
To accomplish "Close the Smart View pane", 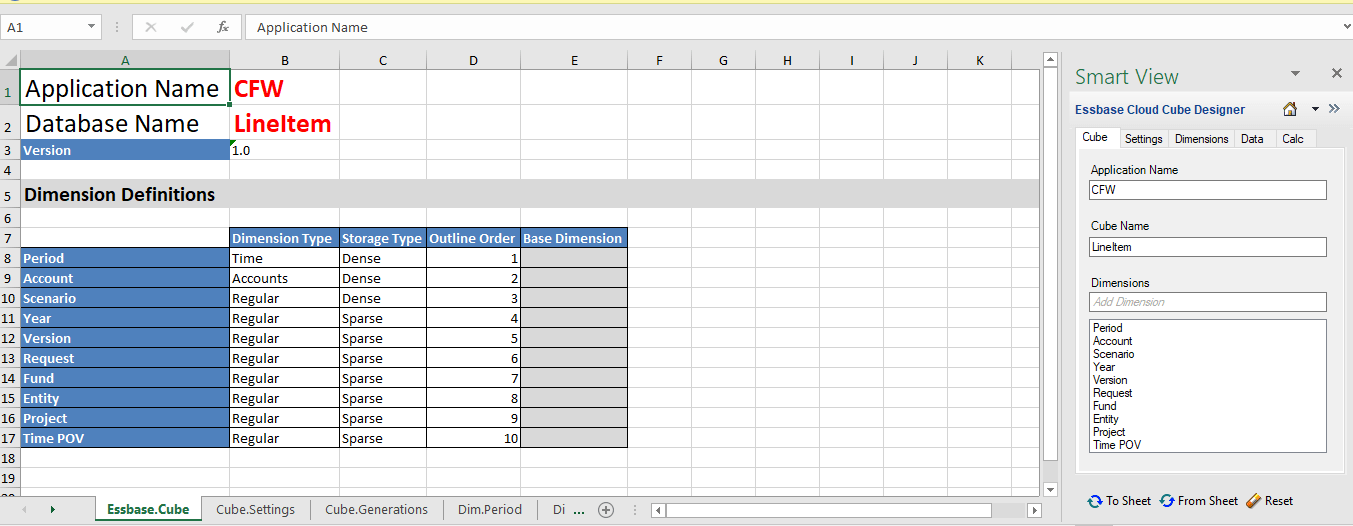I will (1336, 73).
